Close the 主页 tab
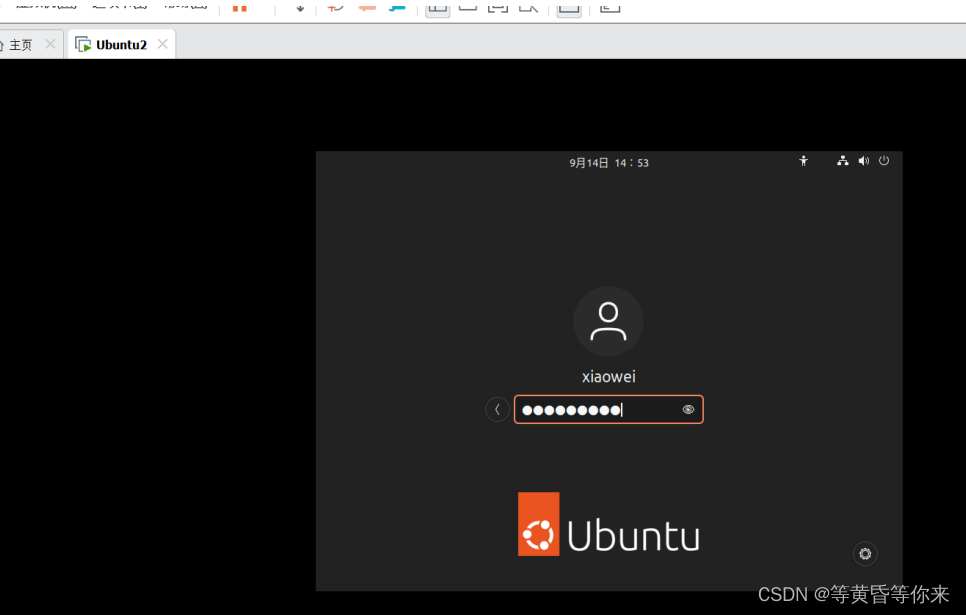 (51, 44)
